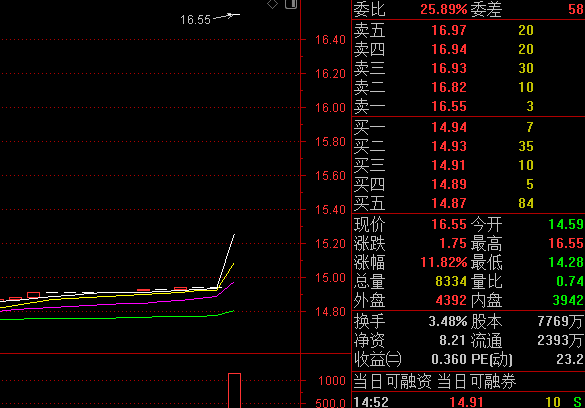Click the 15.00 price axis label
This screenshot has height=408, width=585.
(331, 278)
